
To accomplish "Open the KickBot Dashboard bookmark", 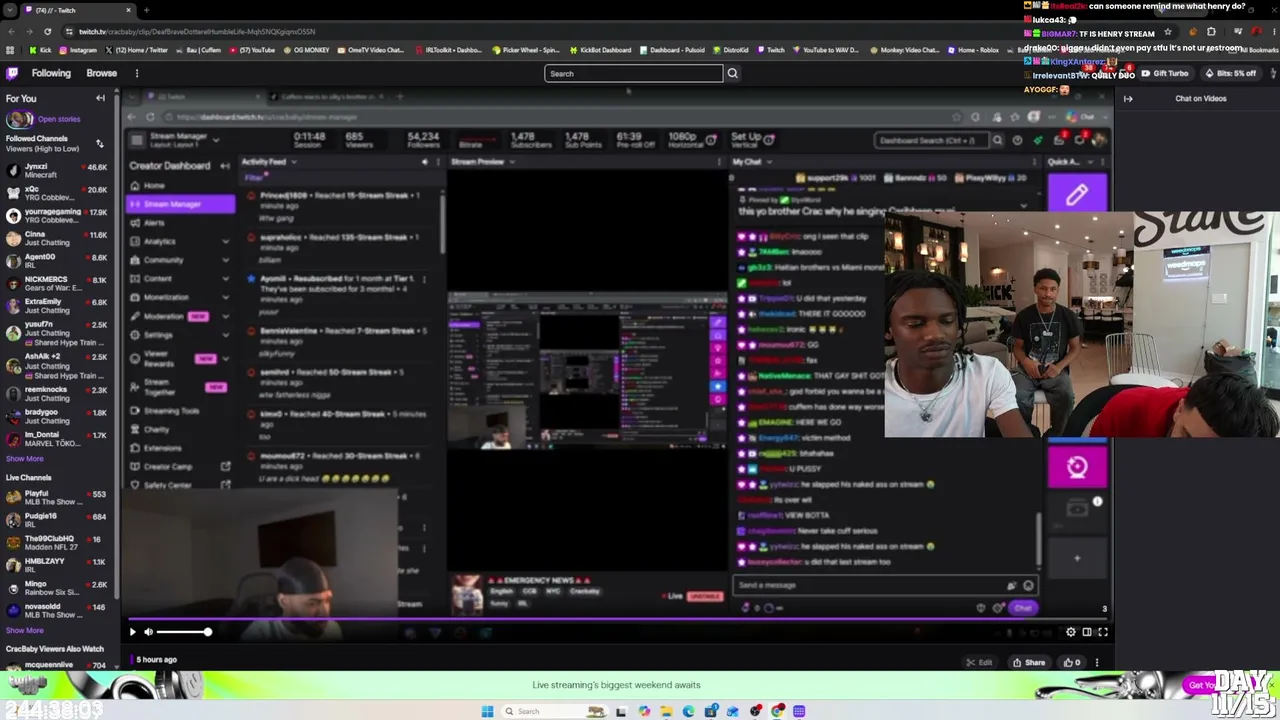I will coord(601,50).
